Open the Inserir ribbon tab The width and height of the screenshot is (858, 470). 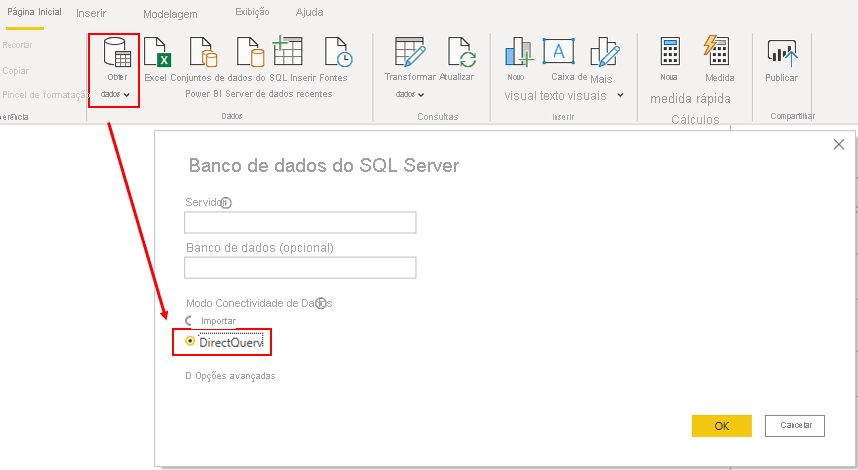pyautogui.click(x=91, y=13)
